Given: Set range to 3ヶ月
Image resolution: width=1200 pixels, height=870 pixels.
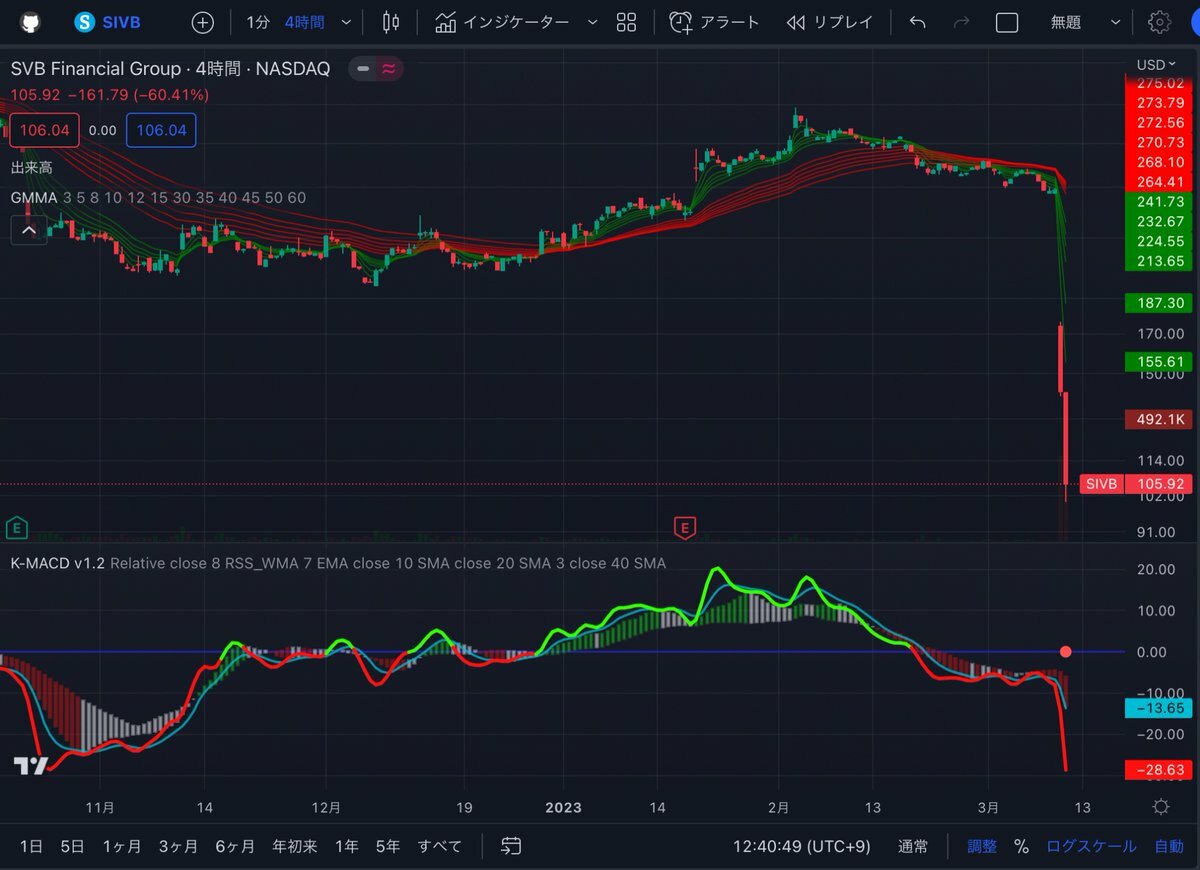Looking at the screenshot, I should point(178,846).
